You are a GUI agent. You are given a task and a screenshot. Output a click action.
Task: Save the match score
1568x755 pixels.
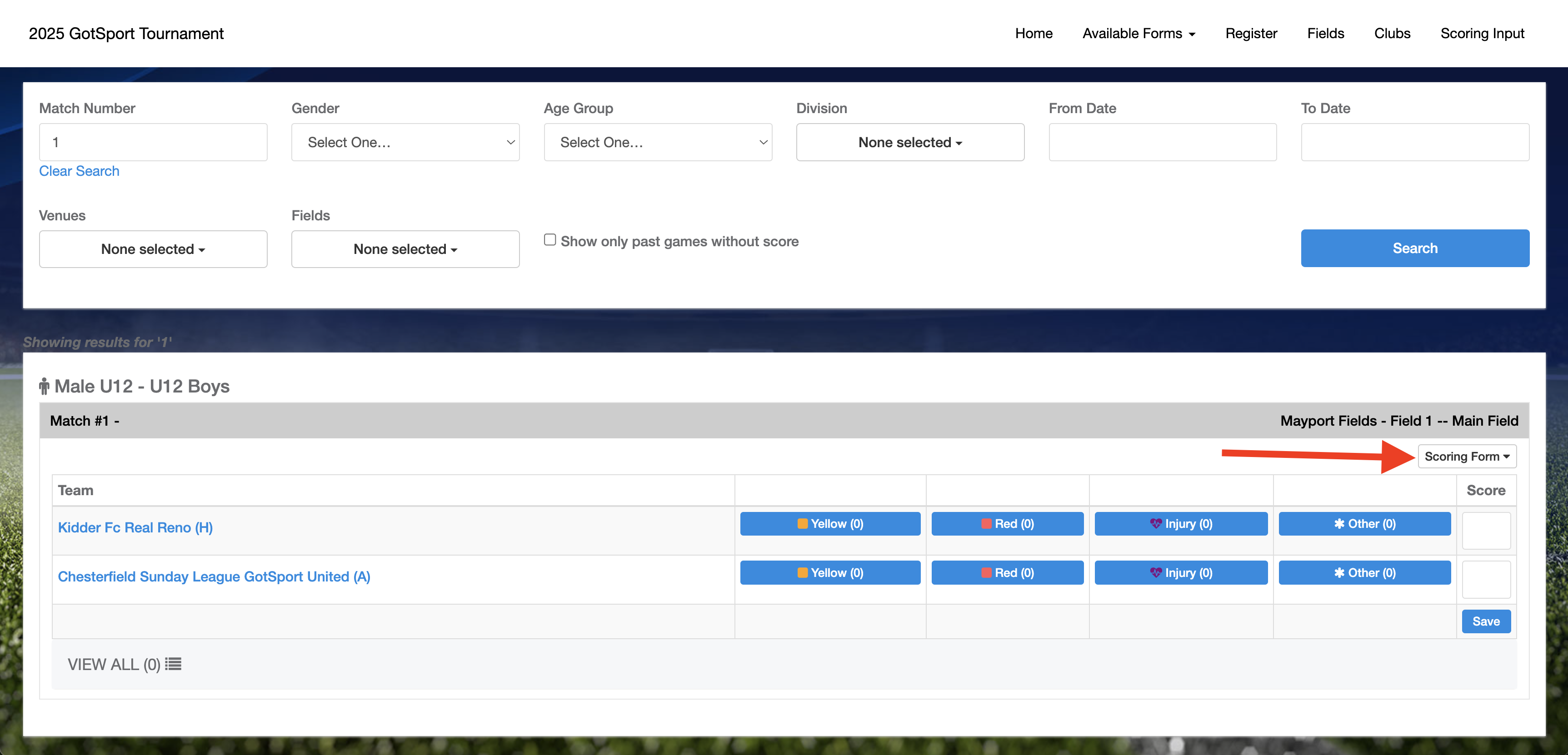point(1486,621)
